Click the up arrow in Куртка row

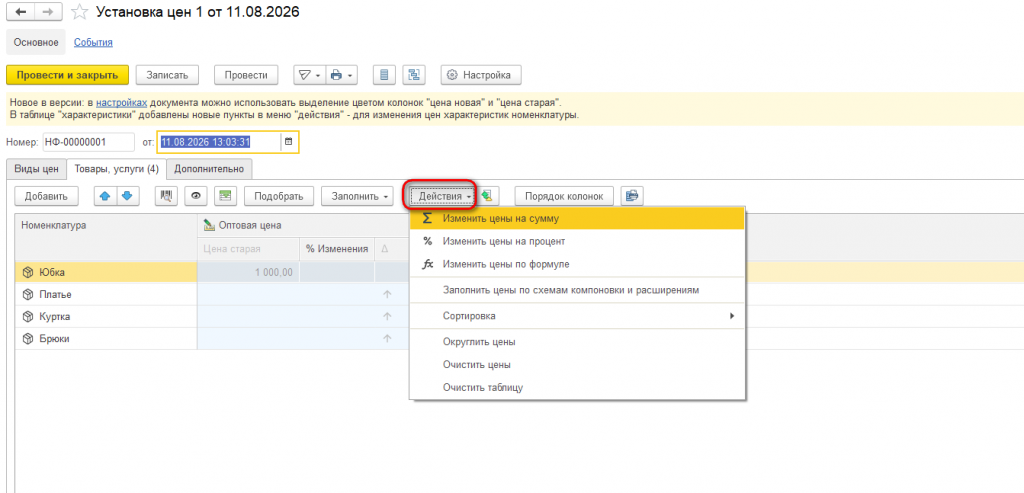point(387,317)
